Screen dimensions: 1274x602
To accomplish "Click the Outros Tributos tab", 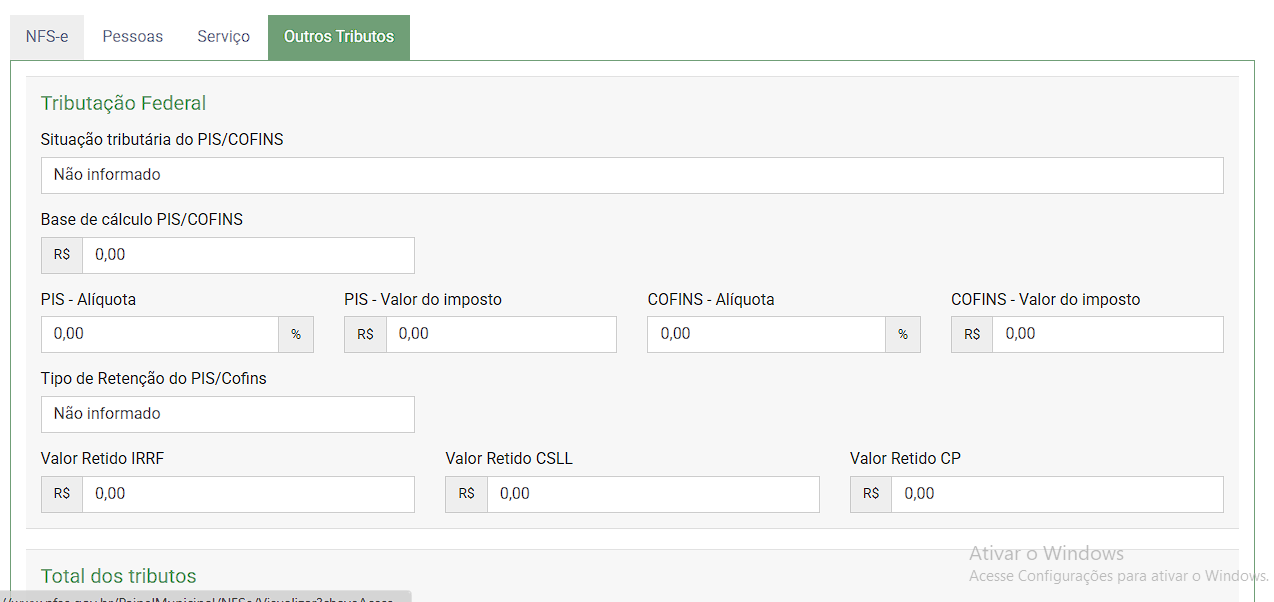I will point(339,37).
